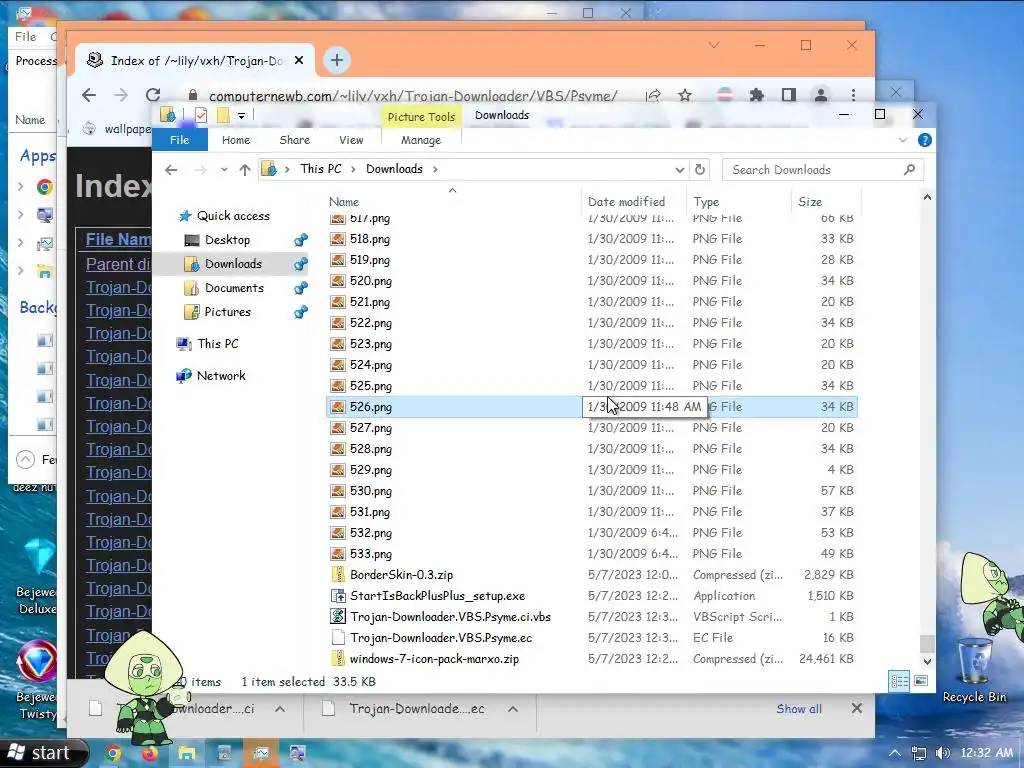Image resolution: width=1024 pixels, height=768 pixels.
Task: Create new folder from quick access toolbar
Action: (x=223, y=116)
